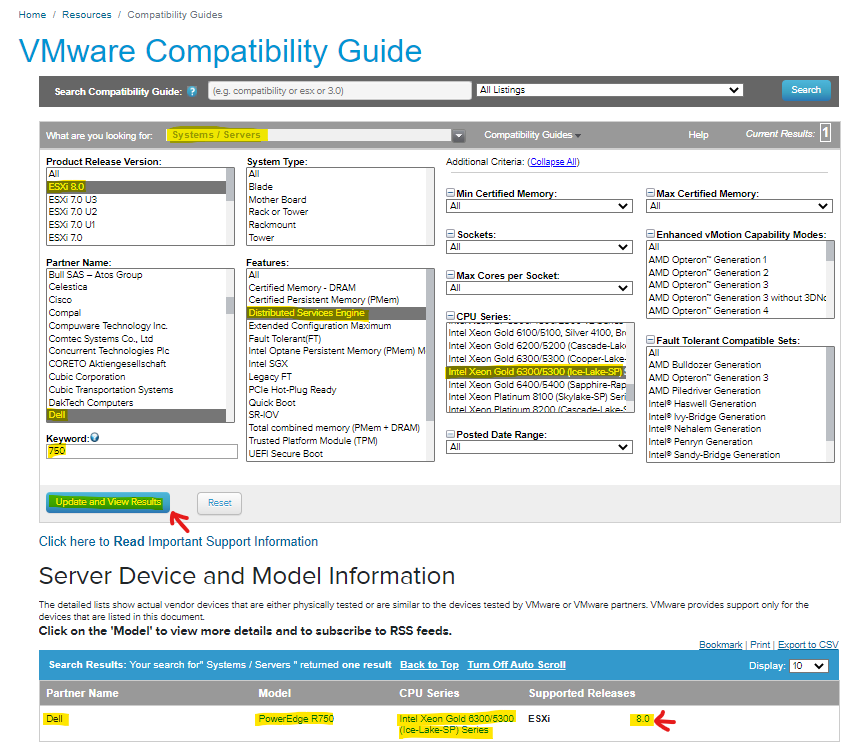This screenshot has height=751, width=864.
Task: Collapse the Max Cores per Socket section
Action: click(450, 275)
